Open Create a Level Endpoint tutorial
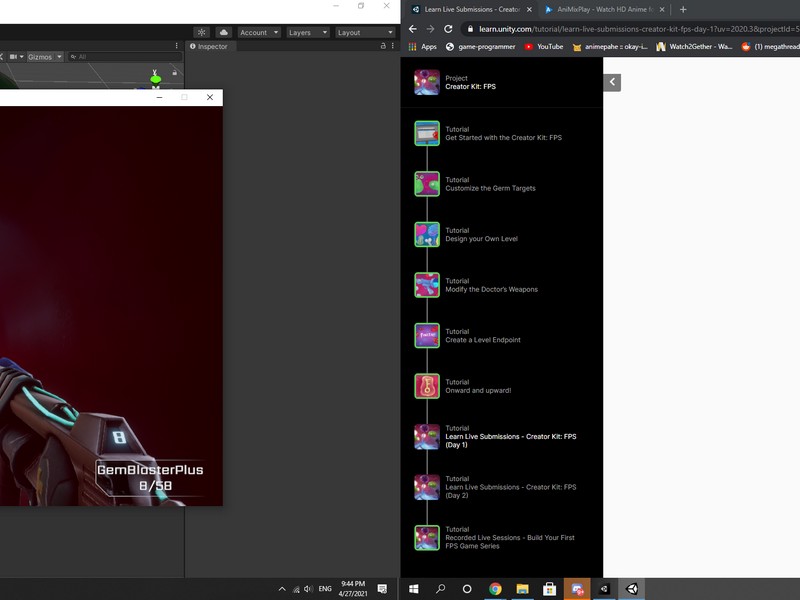This screenshot has height=600, width=800. click(483, 339)
